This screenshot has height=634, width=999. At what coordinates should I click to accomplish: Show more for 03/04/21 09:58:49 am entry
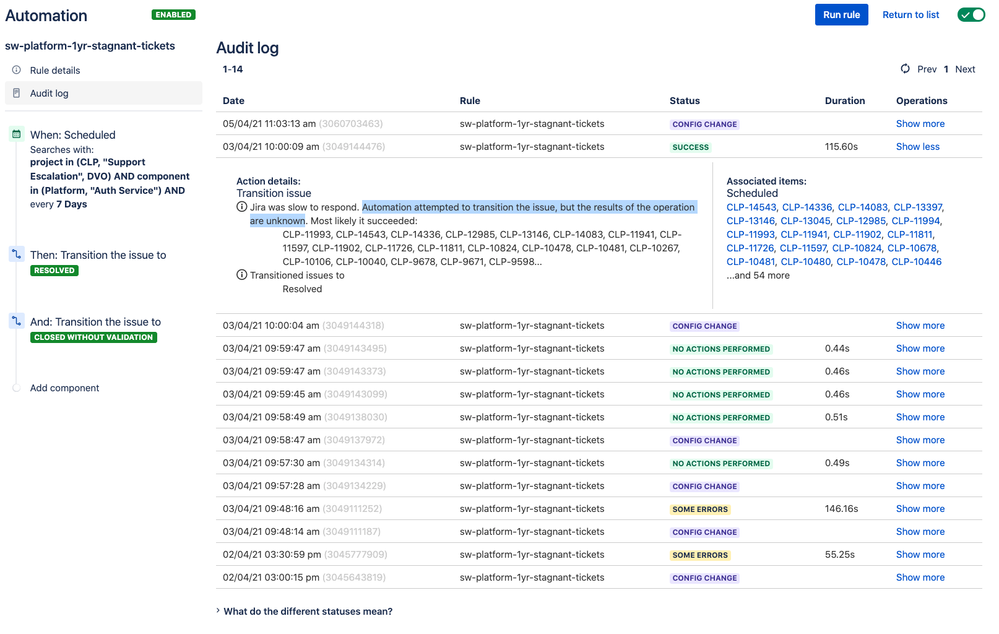click(x=920, y=417)
